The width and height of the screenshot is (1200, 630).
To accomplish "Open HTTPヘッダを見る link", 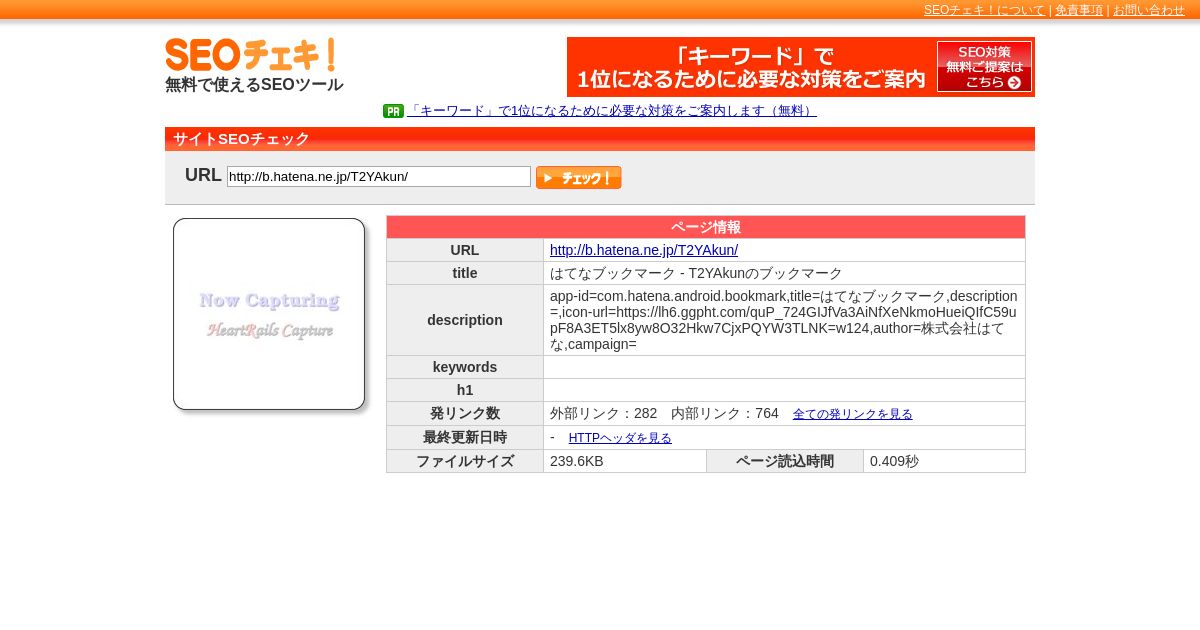I will [620, 438].
